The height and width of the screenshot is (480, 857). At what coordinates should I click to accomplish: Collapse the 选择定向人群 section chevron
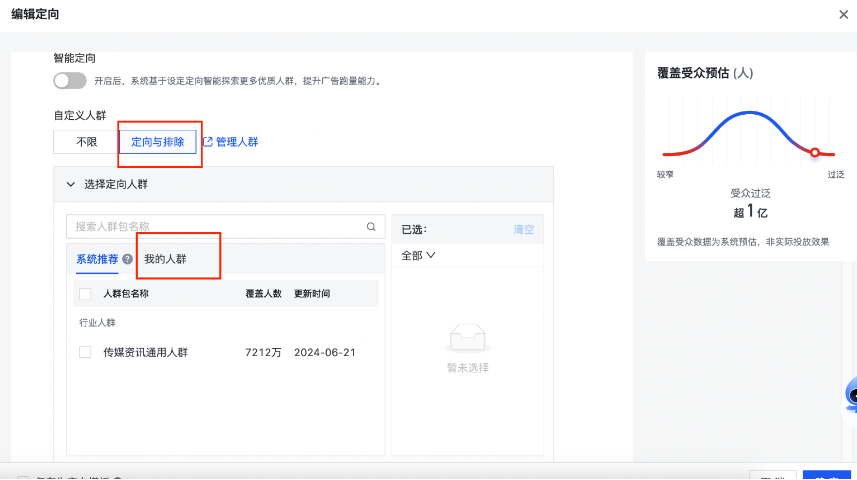[71, 185]
